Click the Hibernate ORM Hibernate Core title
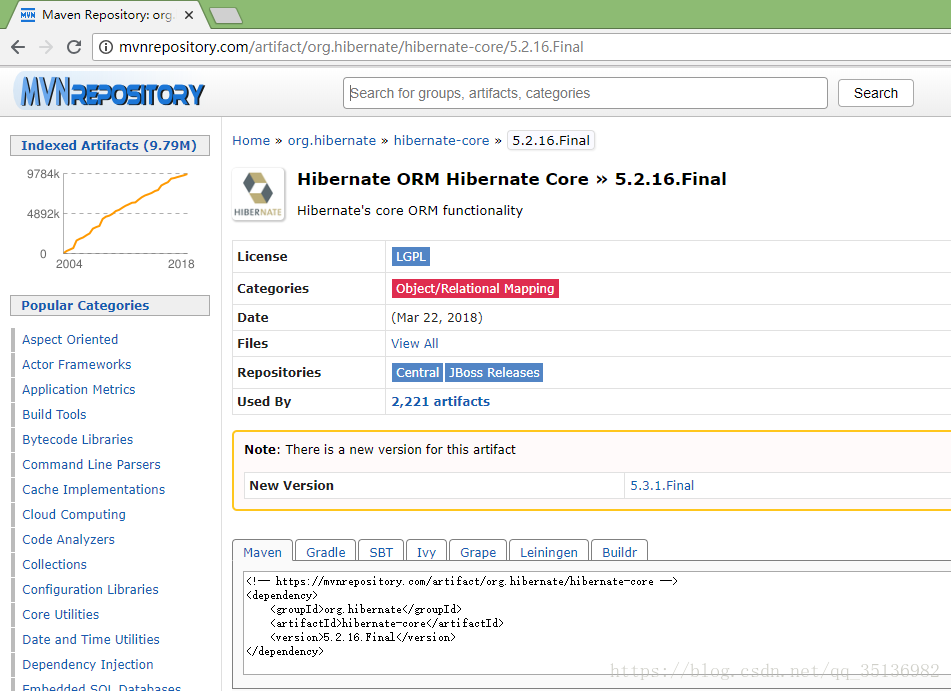Viewport: 951px width, 691px height. pyautogui.click(x=512, y=180)
